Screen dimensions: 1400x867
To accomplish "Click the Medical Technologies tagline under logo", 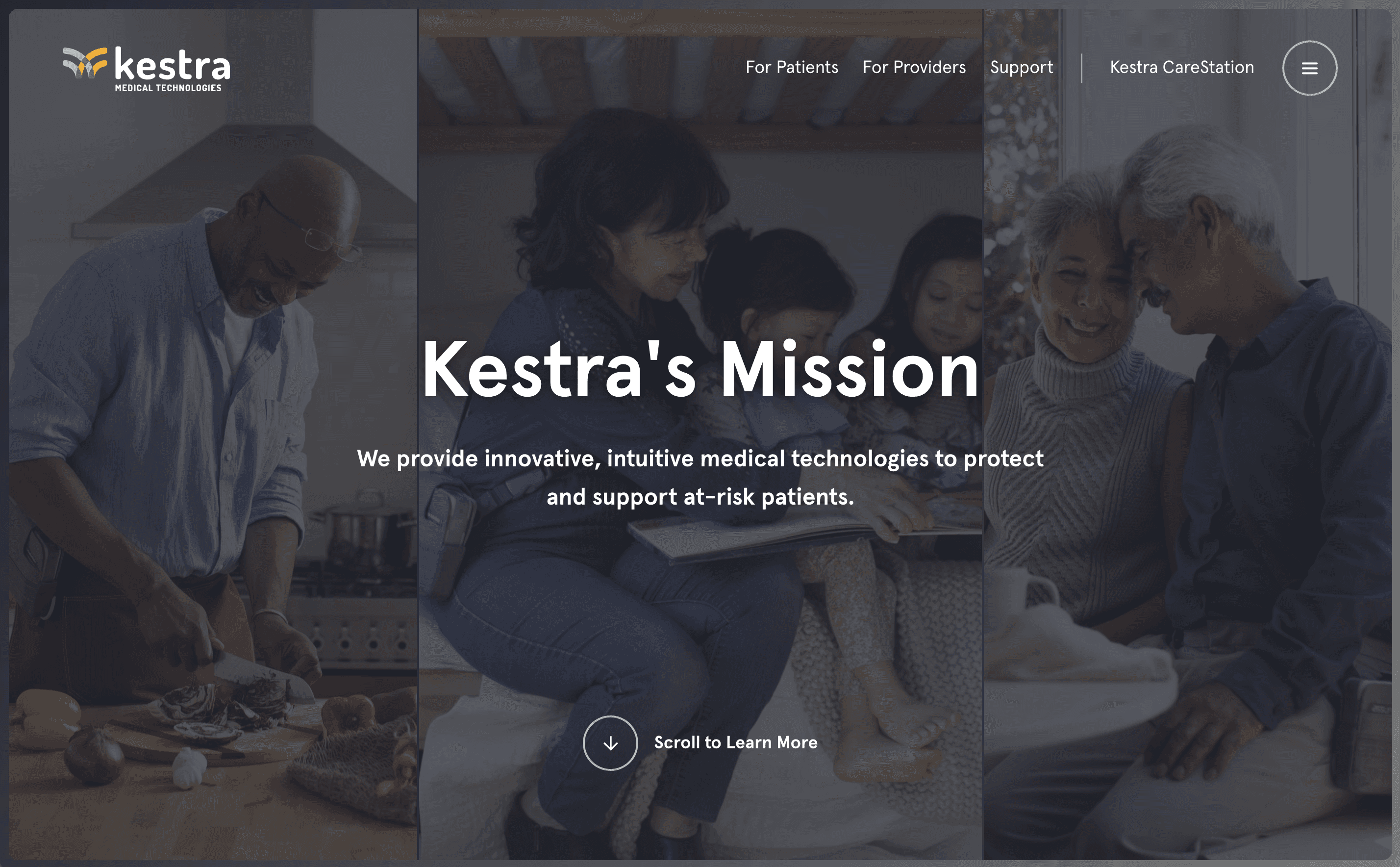I will (x=168, y=88).
